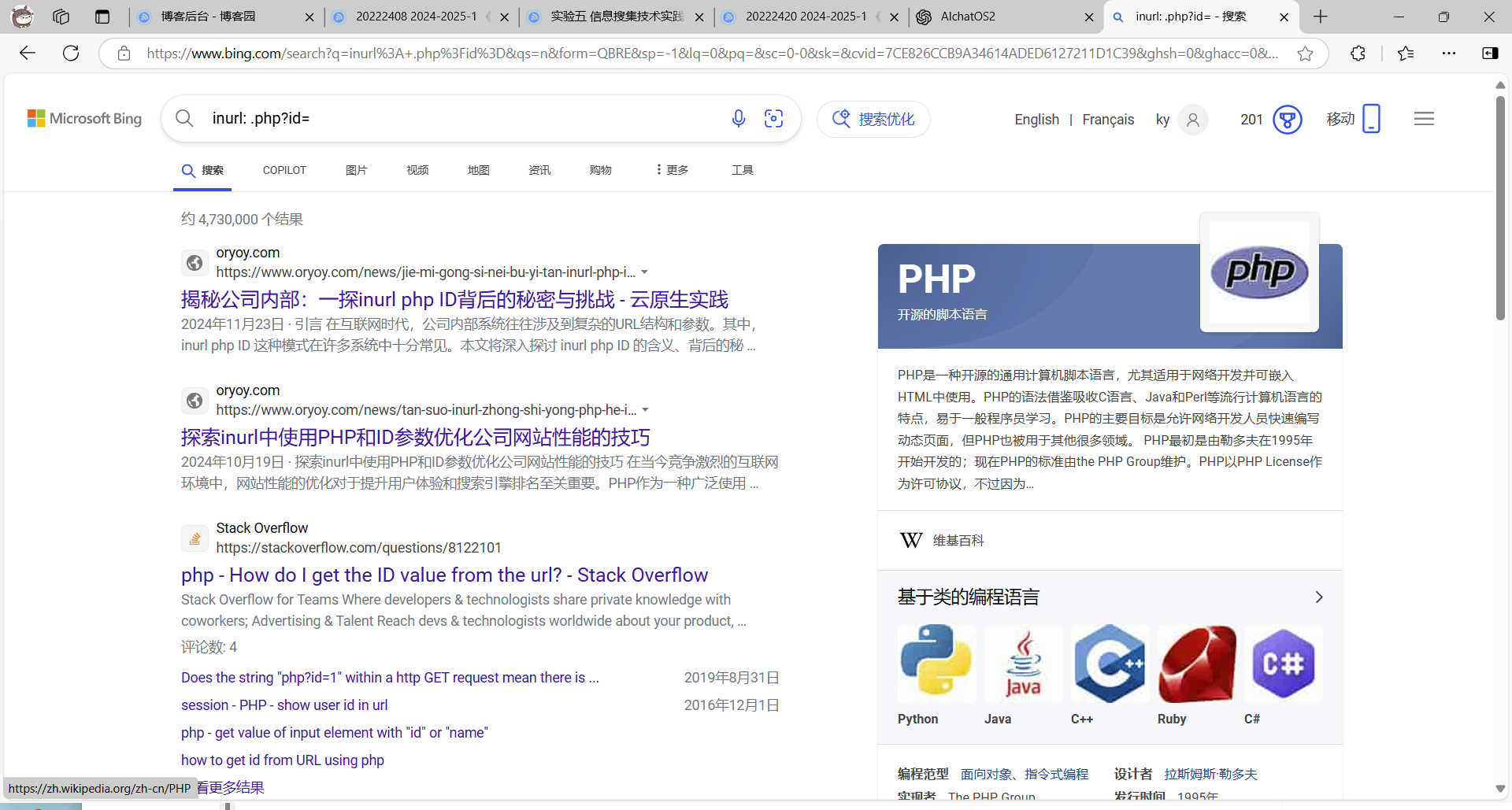Reload the page with refresh icon
Screen dimensions: 1512x810
[x=71, y=53]
